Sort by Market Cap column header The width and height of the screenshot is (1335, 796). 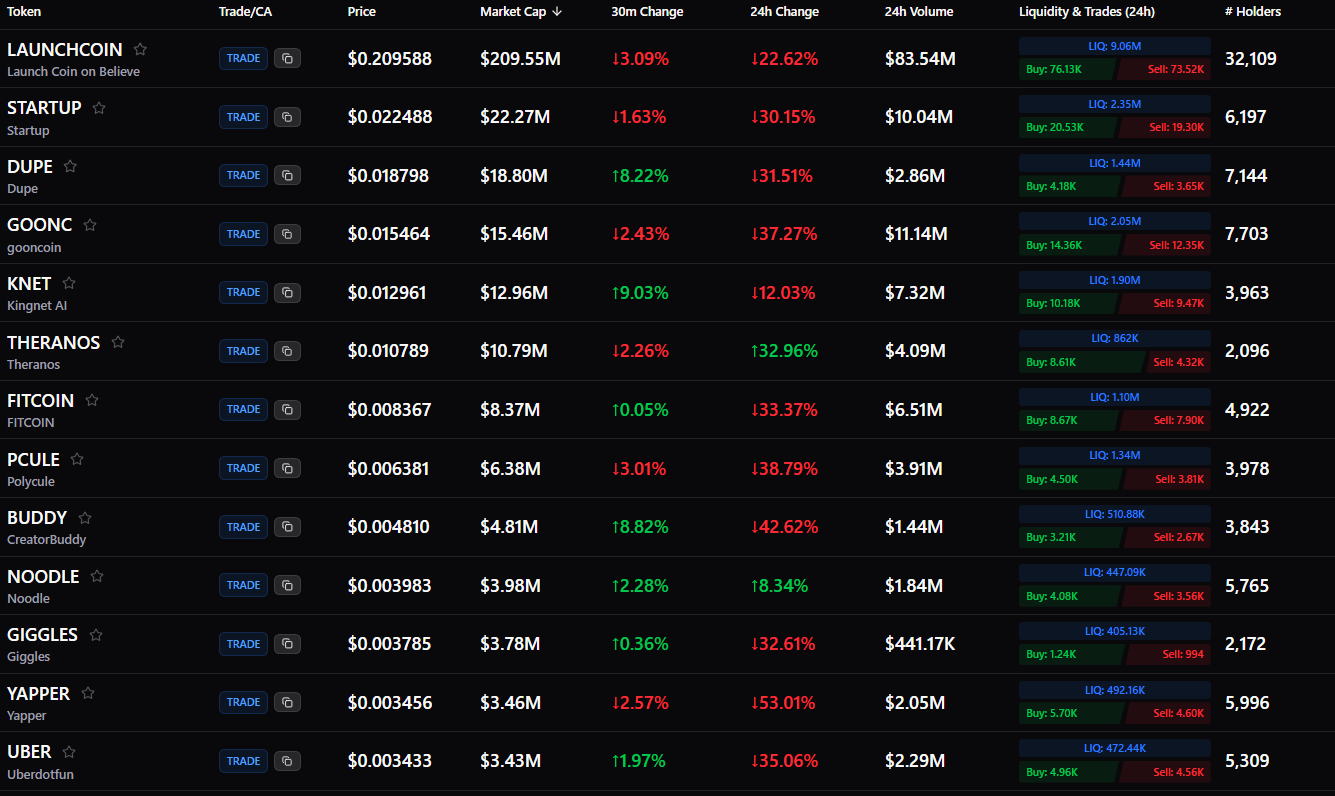click(x=521, y=12)
